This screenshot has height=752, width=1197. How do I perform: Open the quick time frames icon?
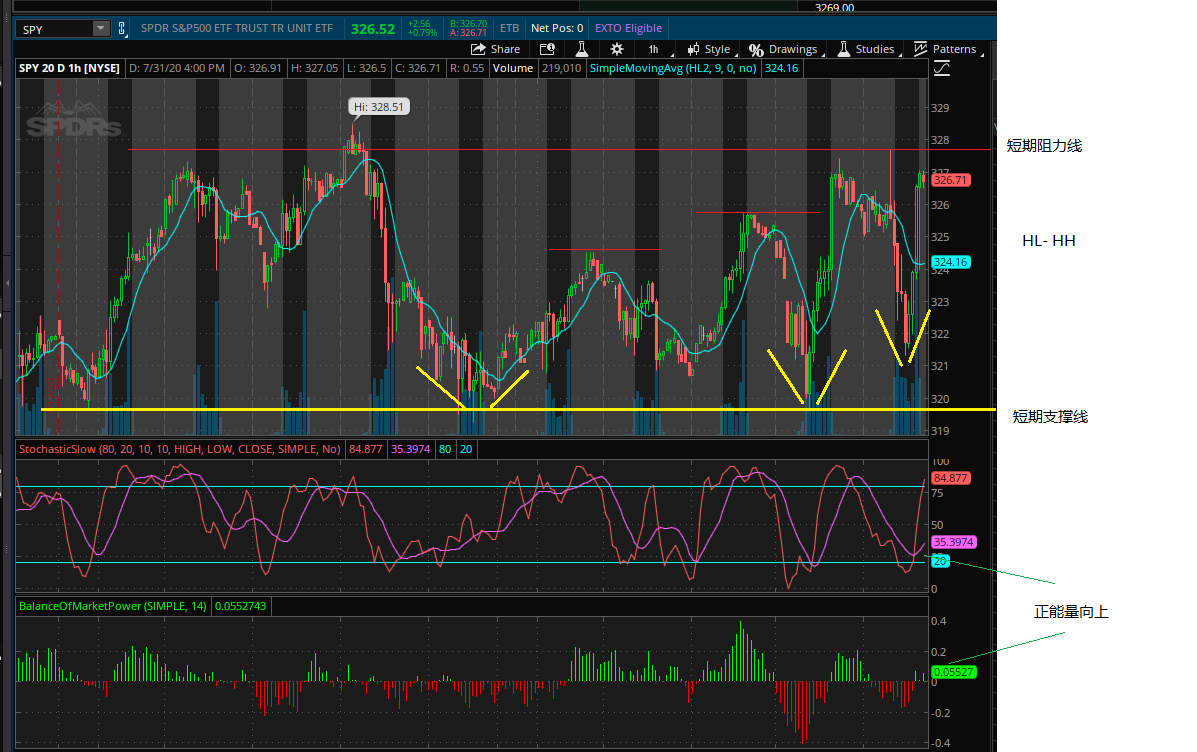click(x=547, y=49)
